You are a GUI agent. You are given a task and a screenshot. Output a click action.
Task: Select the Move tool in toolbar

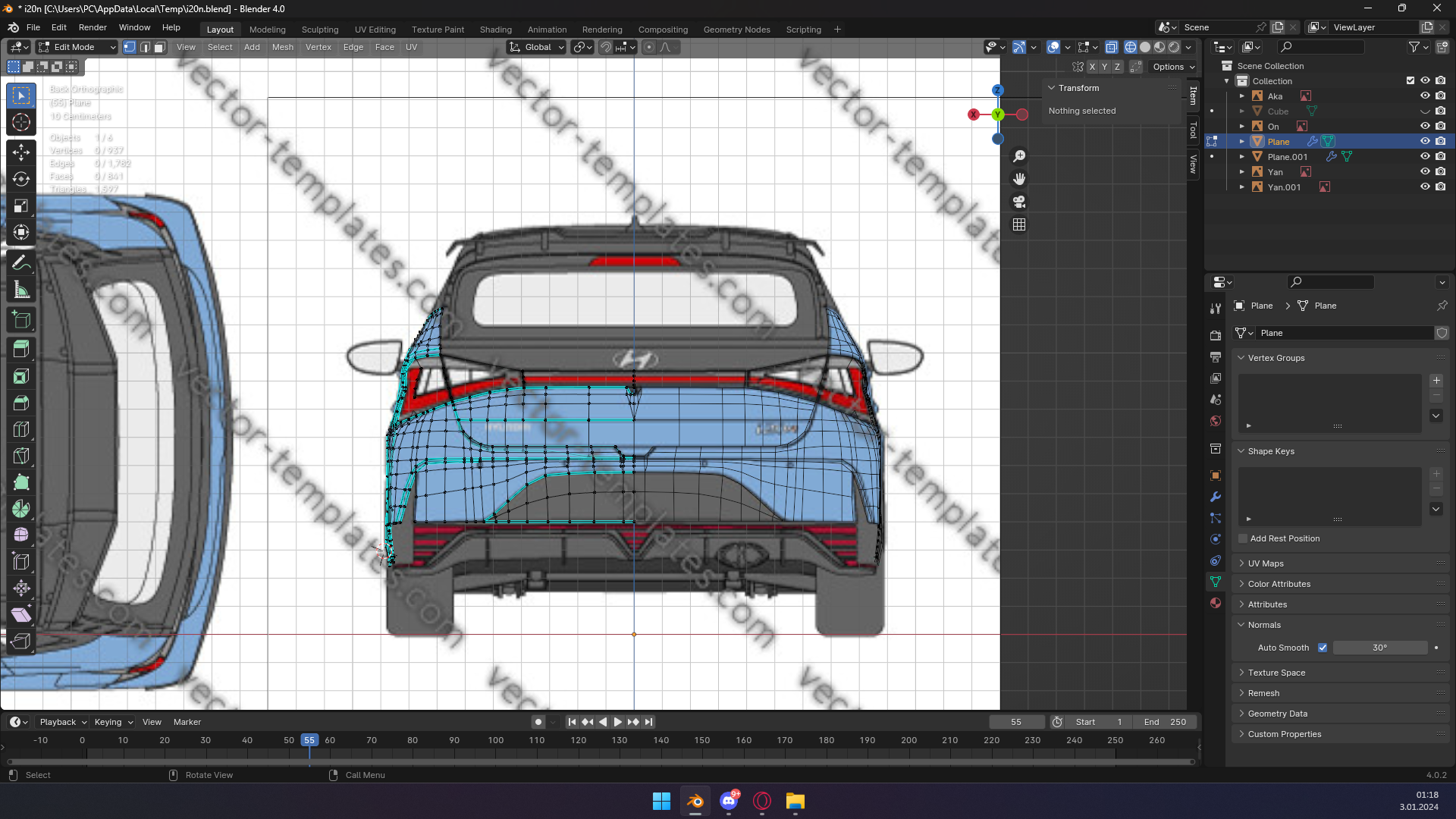pos(21,152)
